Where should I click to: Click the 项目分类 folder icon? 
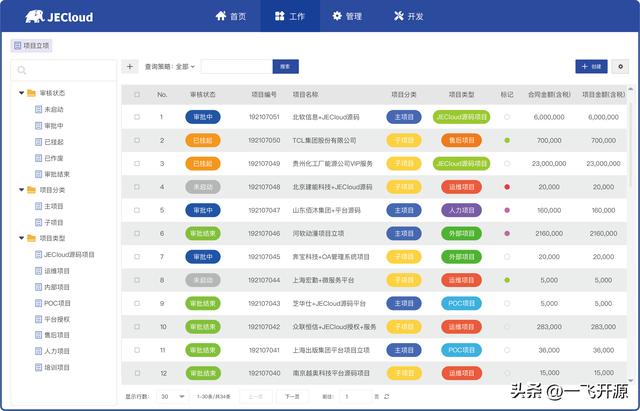tap(31, 190)
